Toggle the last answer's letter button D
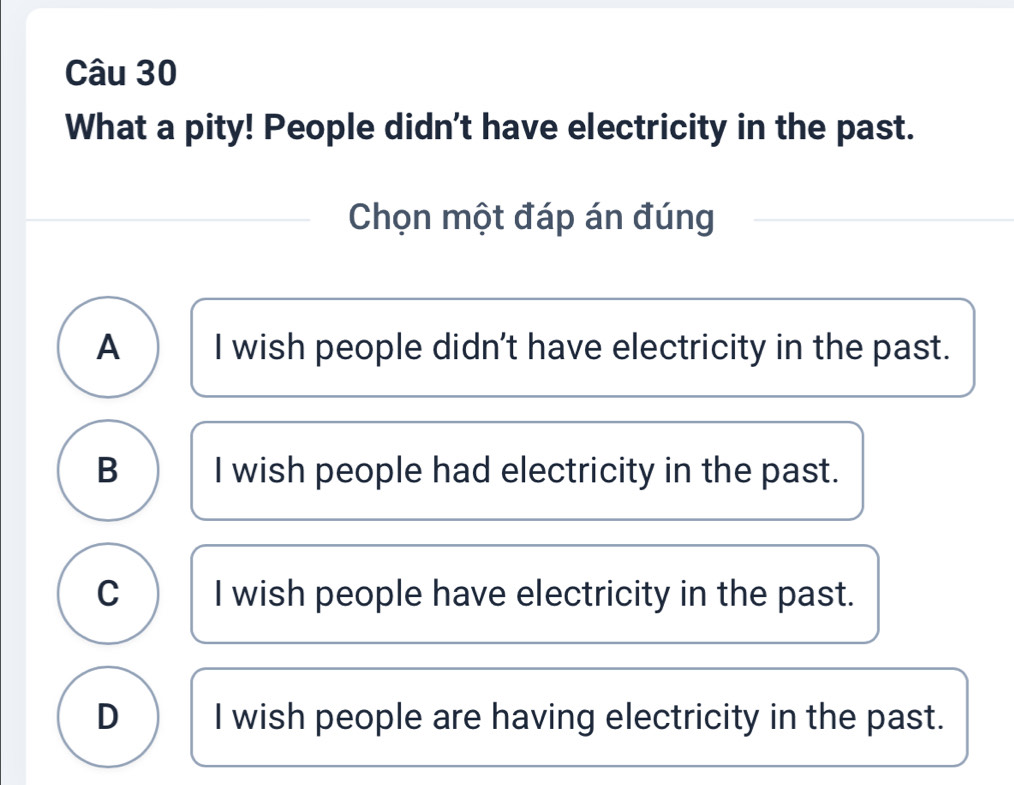The width and height of the screenshot is (1014, 785). tap(108, 717)
